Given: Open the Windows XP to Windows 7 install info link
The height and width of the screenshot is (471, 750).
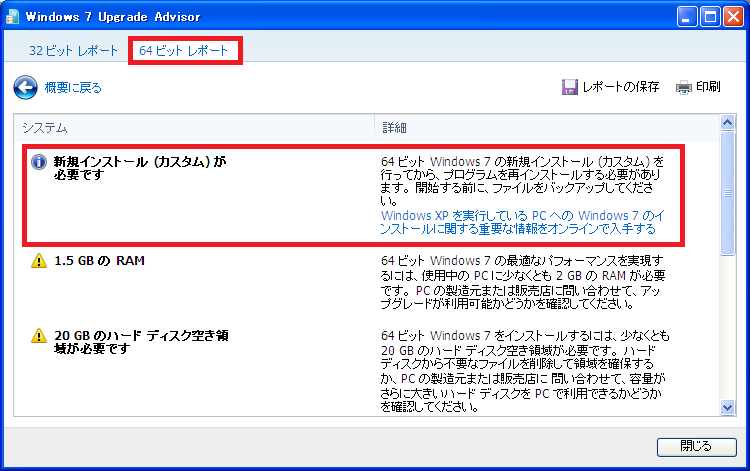Looking at the screenshot, I should click(x=522, y=222).
